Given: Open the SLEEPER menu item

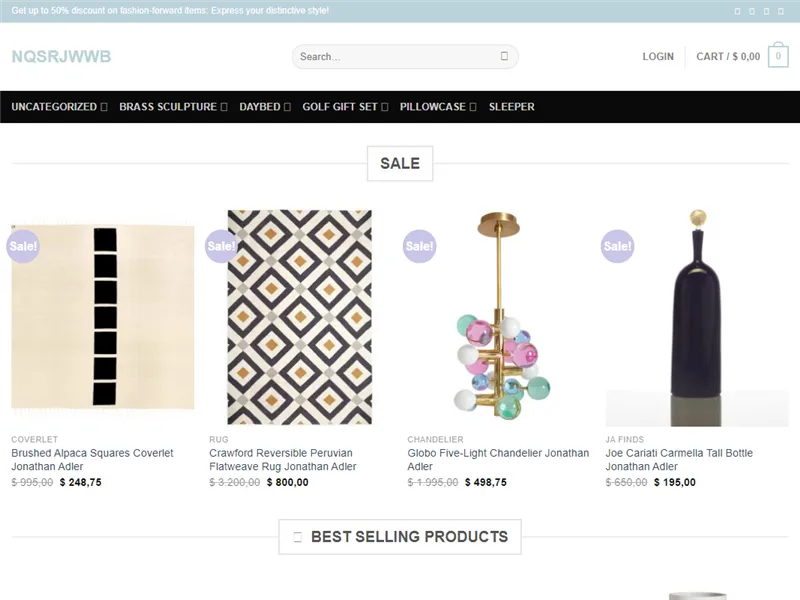Looking at the screenshot, I should (x=511, y=106).
